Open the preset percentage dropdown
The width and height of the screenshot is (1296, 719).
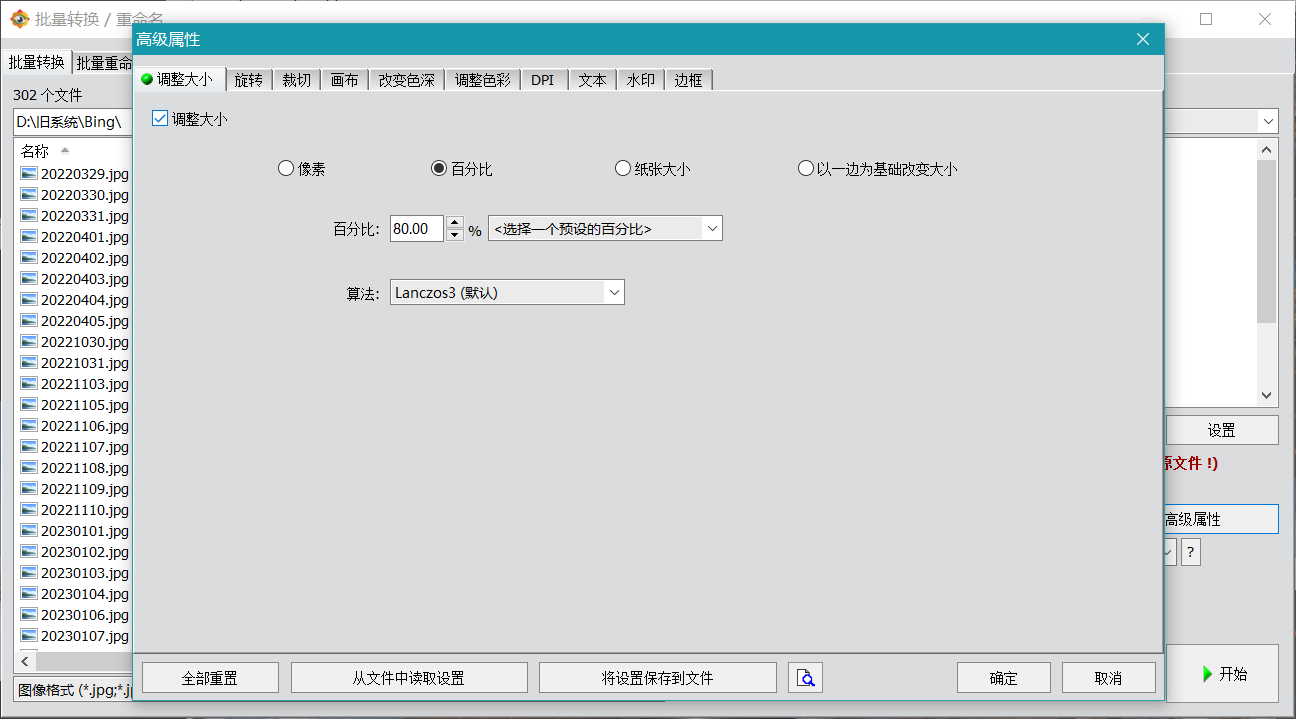coord(712,229)
